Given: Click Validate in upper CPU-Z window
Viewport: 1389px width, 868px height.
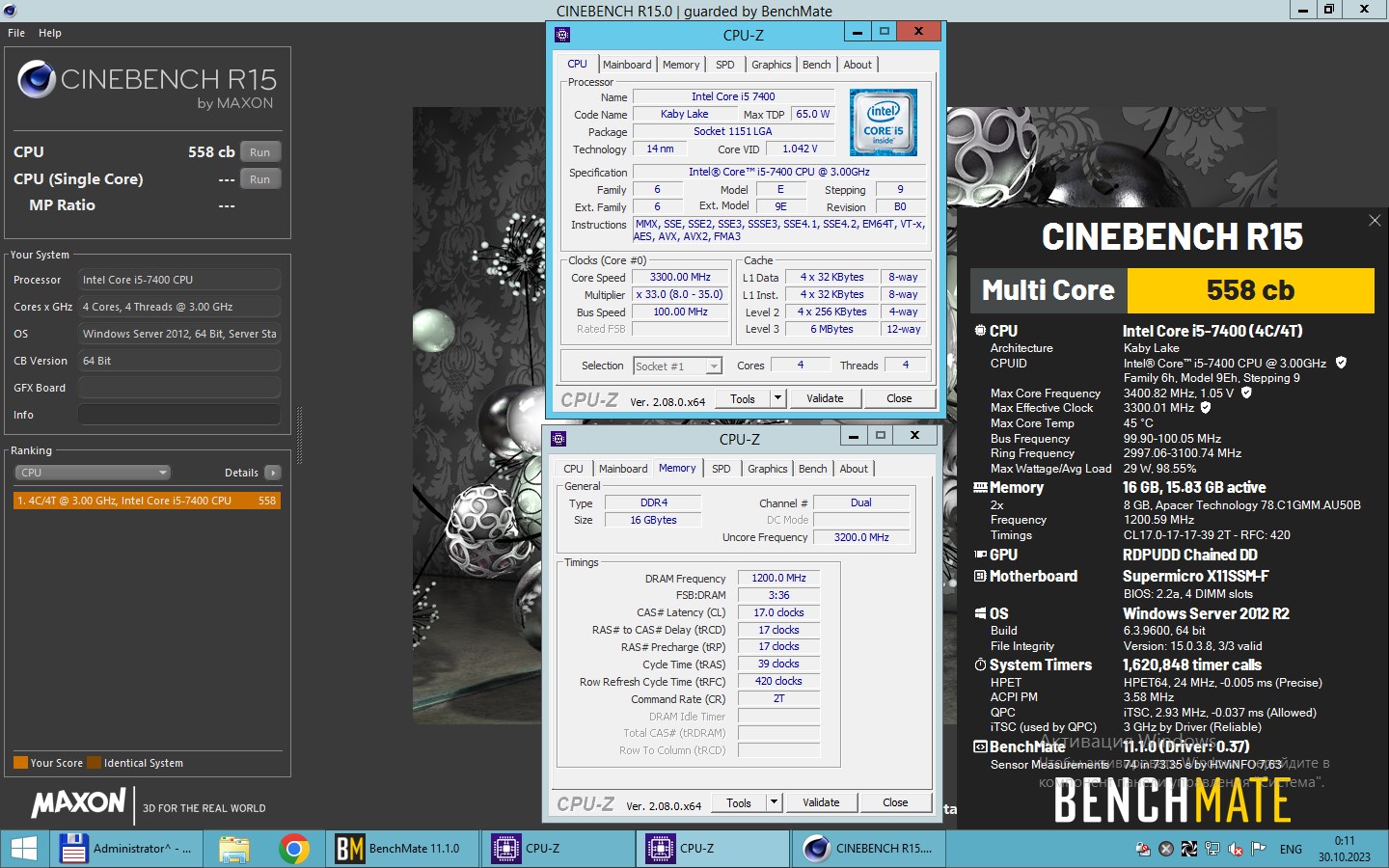Looking at the screenshot, I should tap(825, 398).
